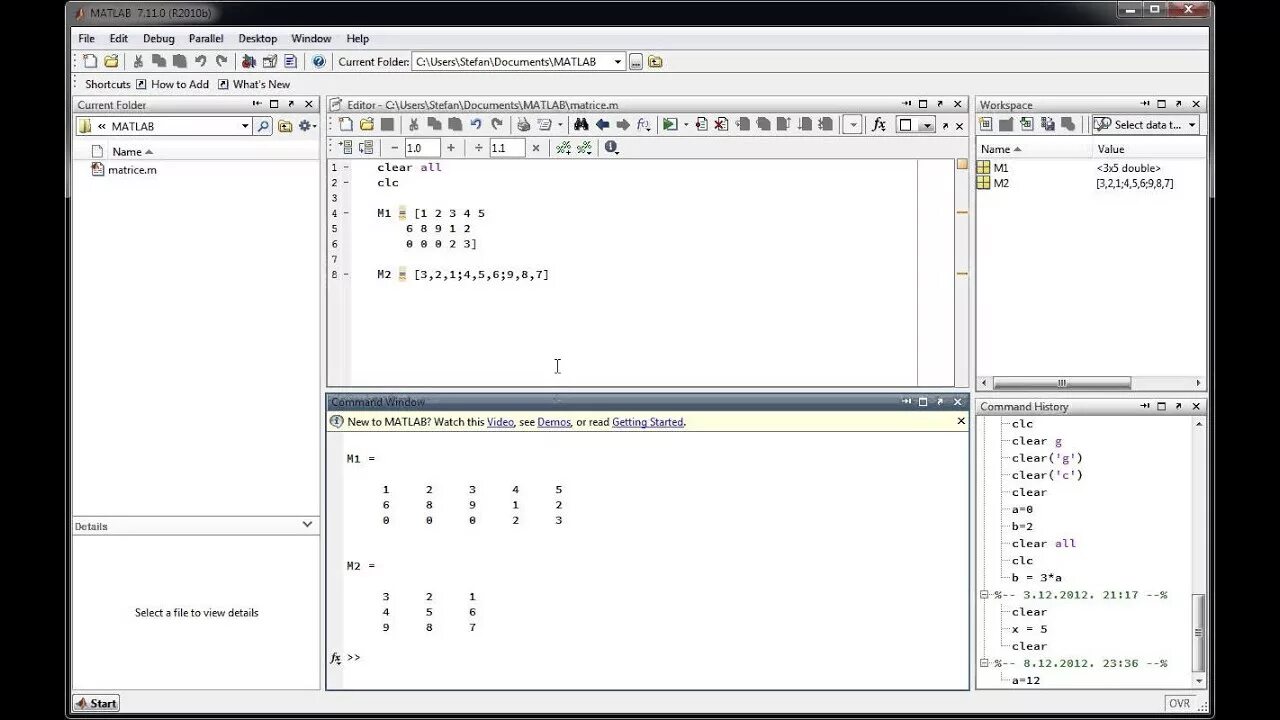Screen dimensions: 1280x720
Task: Select matrice.m in Current Folder list
Action: pyautogui.click(x=124, y=169)
